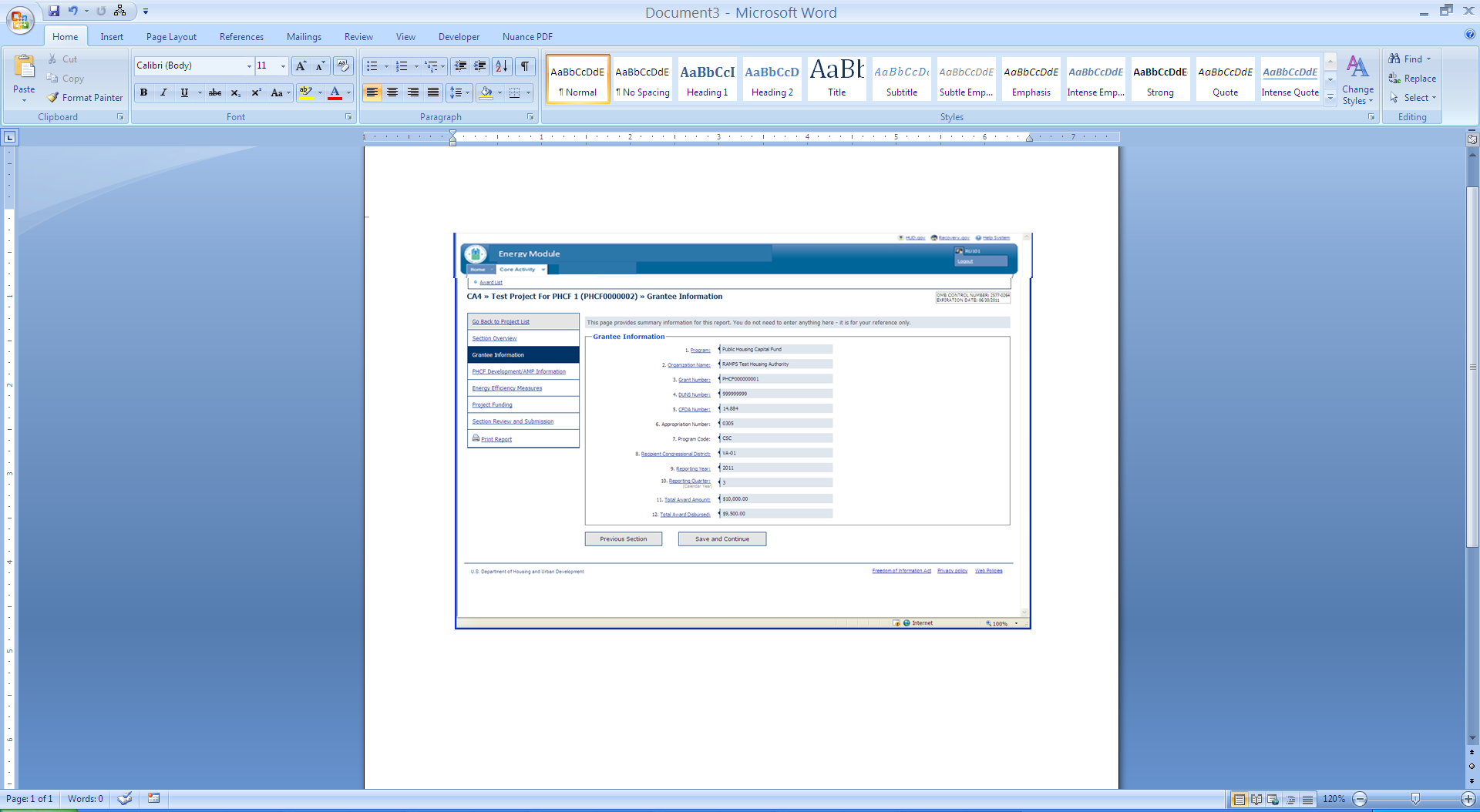Open multilevel list dropdown
Image resolution: width=1480 pixels, height=812 pixels.
point(435,65)
